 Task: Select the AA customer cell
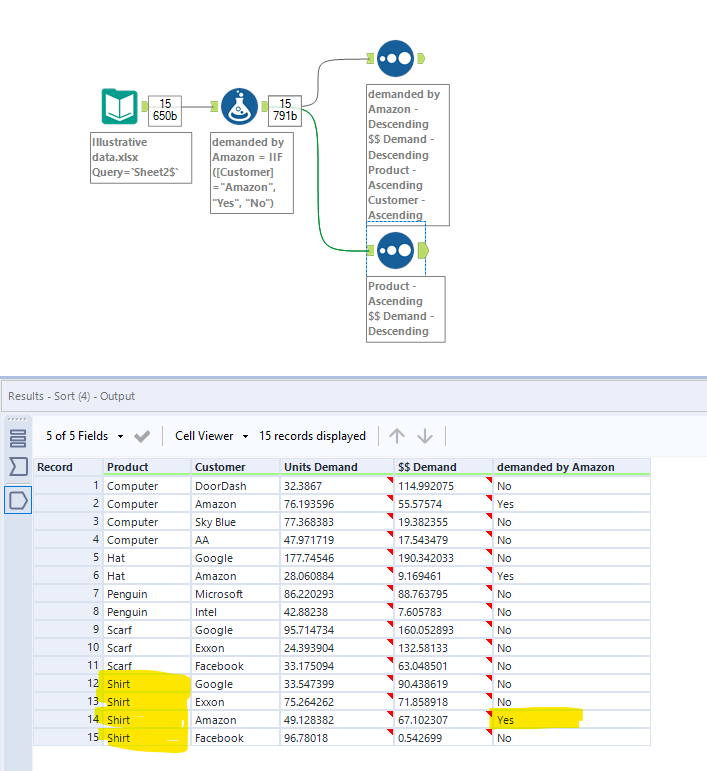(235, 540)
